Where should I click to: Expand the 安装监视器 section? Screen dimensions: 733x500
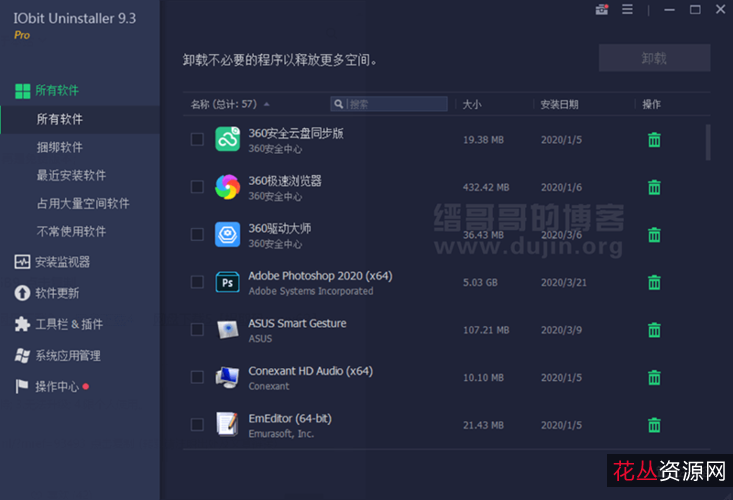click(x=62, y=262)
